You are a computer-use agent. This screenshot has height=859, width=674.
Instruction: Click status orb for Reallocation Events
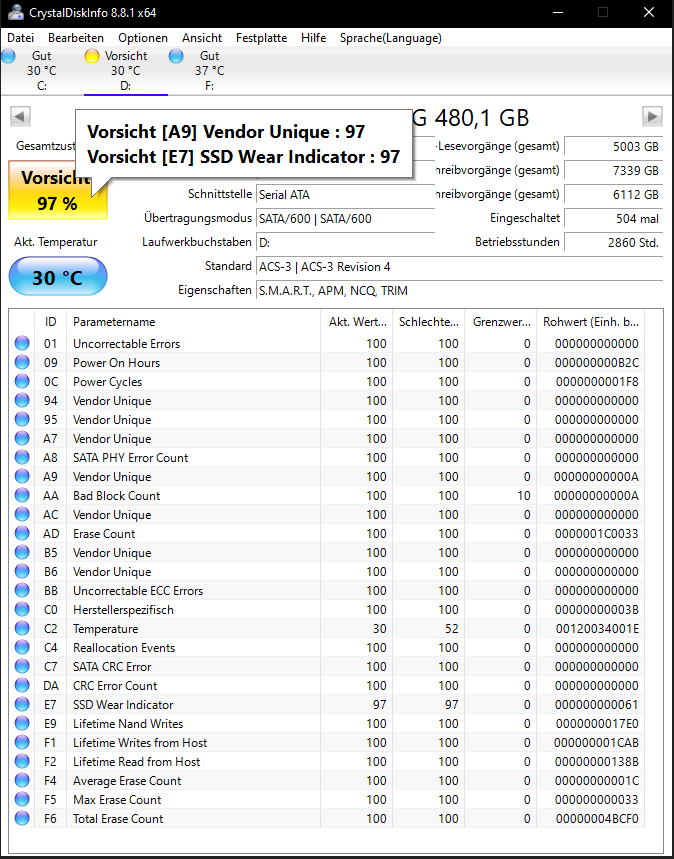pos(22,648)
